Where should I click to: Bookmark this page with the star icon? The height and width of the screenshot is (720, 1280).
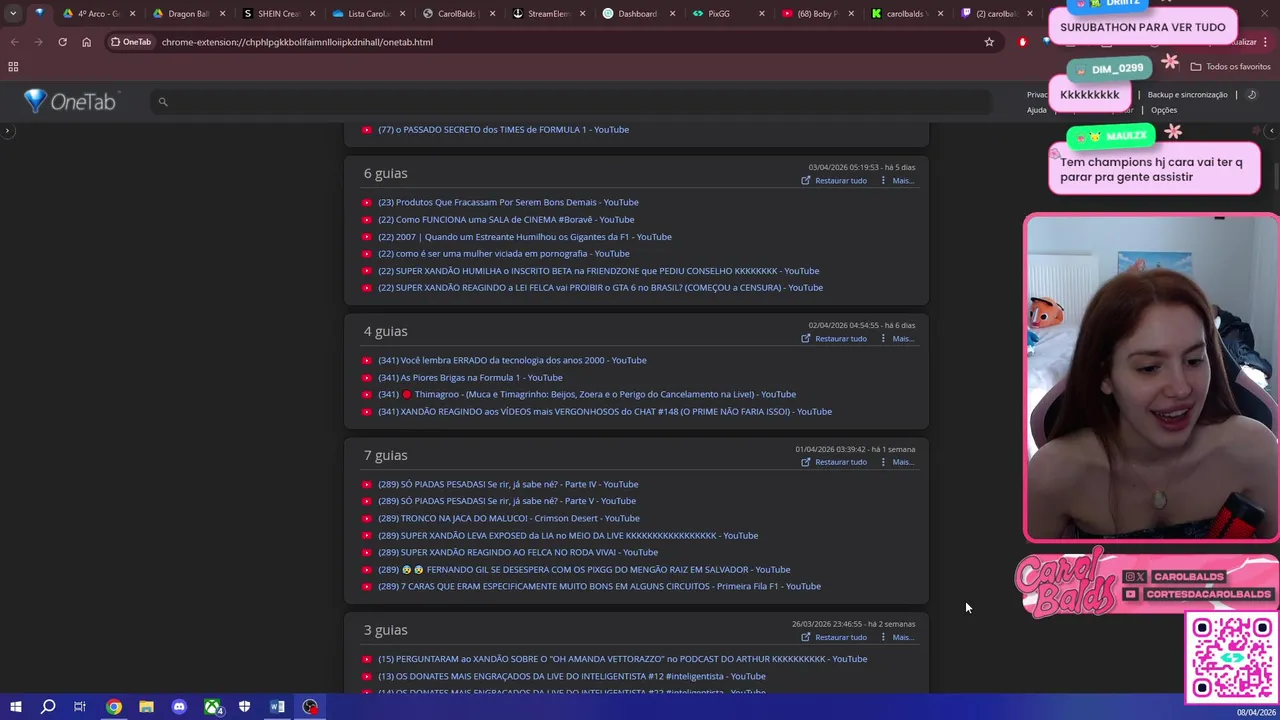pos(989,42)
